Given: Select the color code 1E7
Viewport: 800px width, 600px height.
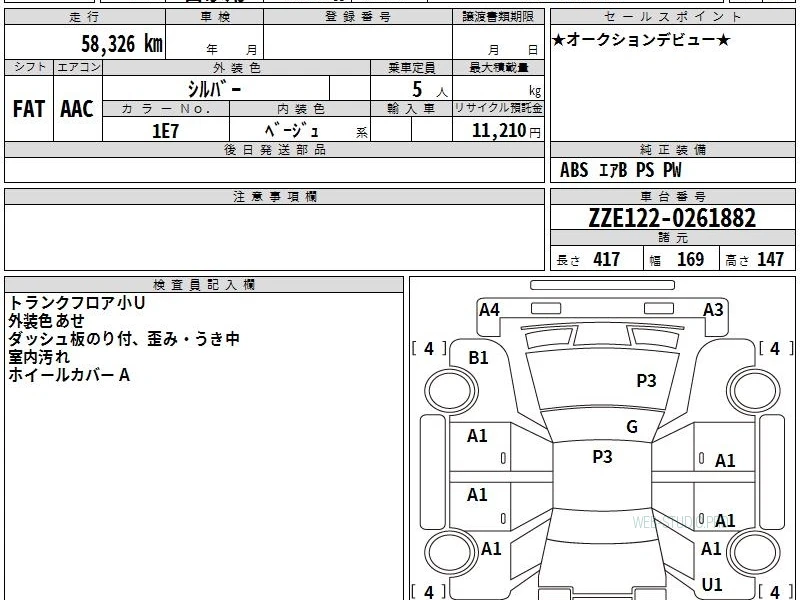Looking at the screenshot, I should tap(166, 131).
